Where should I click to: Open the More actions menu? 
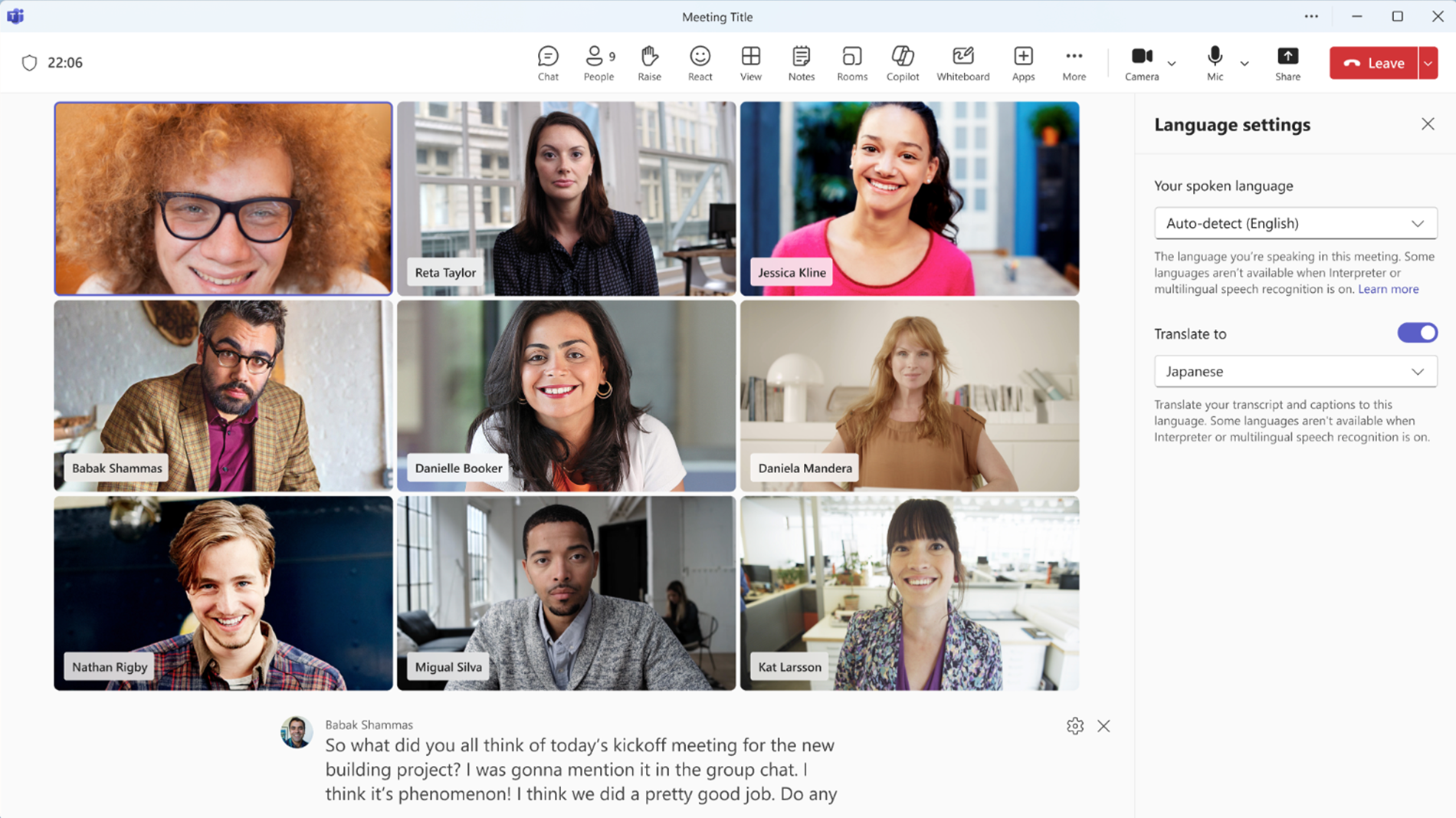1074,63
